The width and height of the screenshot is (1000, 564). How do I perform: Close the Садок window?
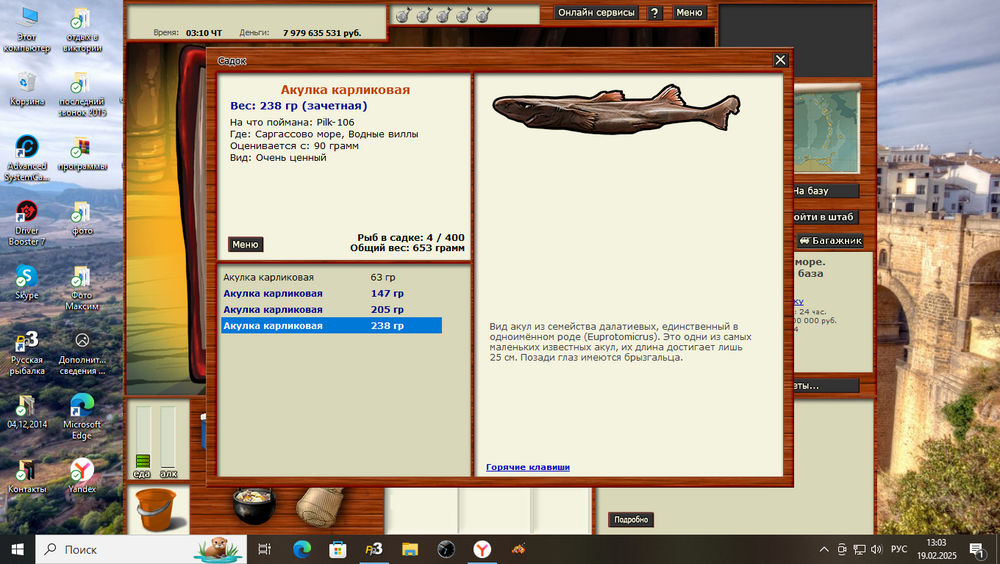coord(780,61)
